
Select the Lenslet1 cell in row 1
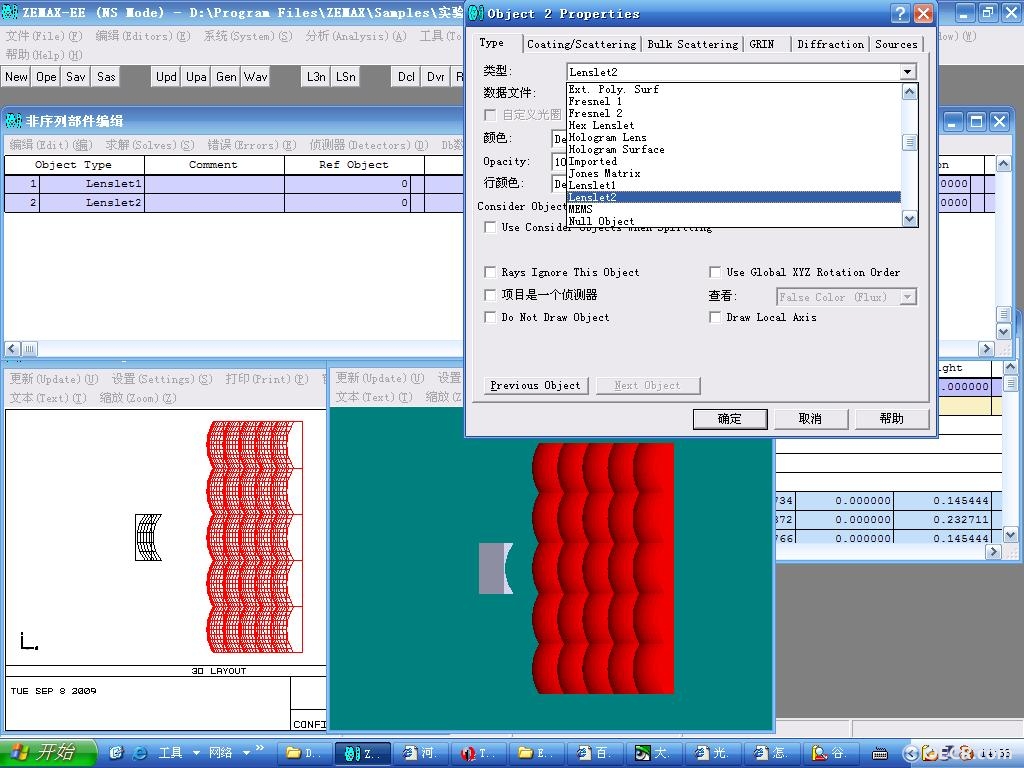click(x=91, y=184)
